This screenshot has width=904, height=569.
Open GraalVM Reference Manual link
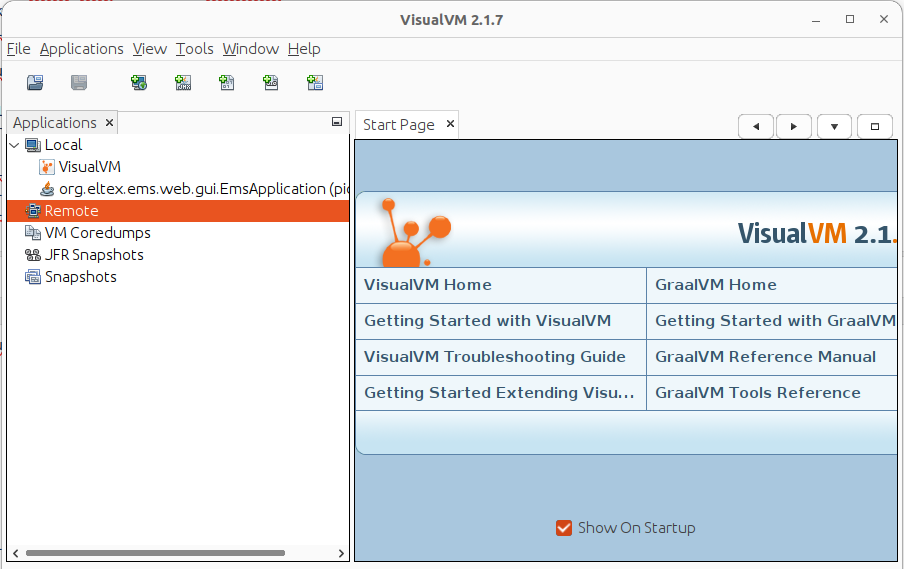pos(765,357)
